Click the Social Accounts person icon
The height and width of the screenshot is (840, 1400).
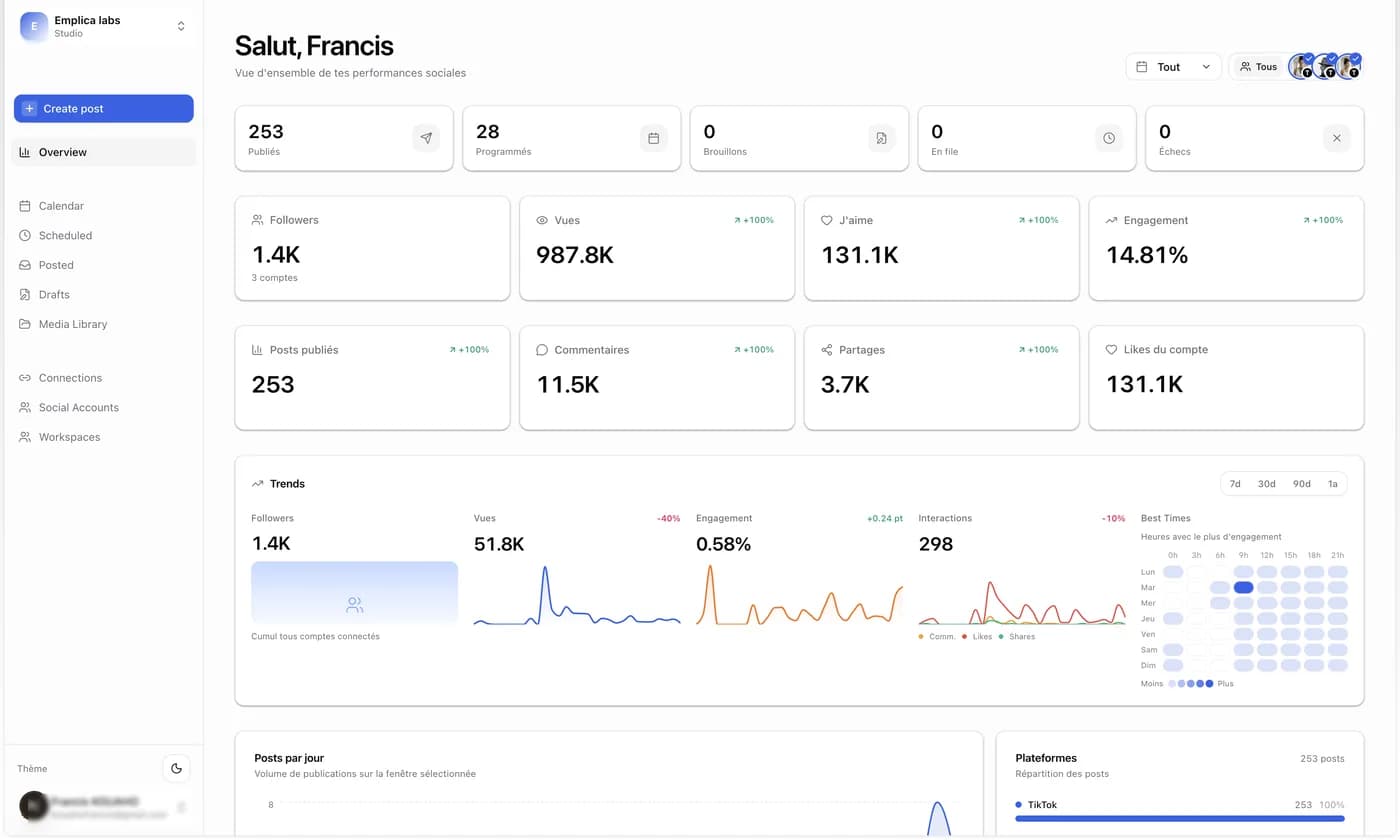tap(25, 408)
